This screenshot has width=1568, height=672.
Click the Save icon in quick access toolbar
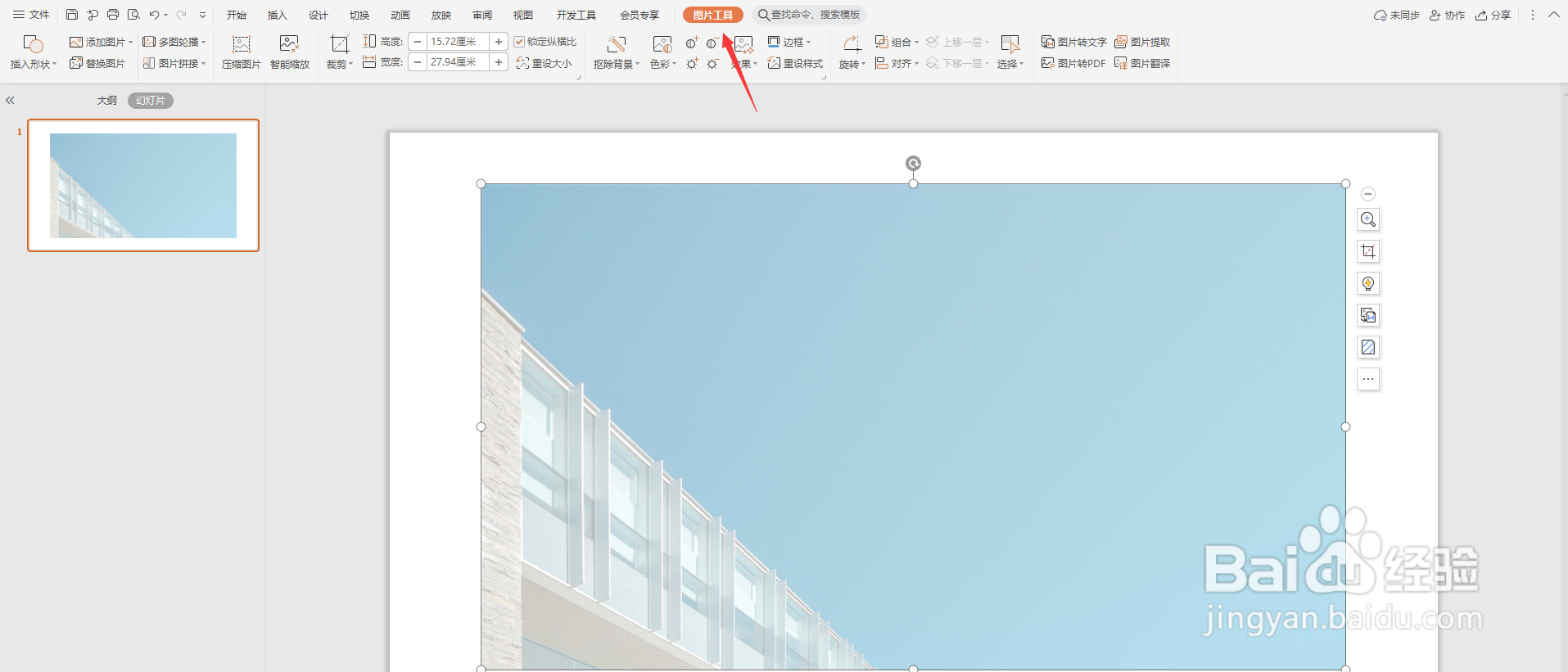tap(72, 15)
